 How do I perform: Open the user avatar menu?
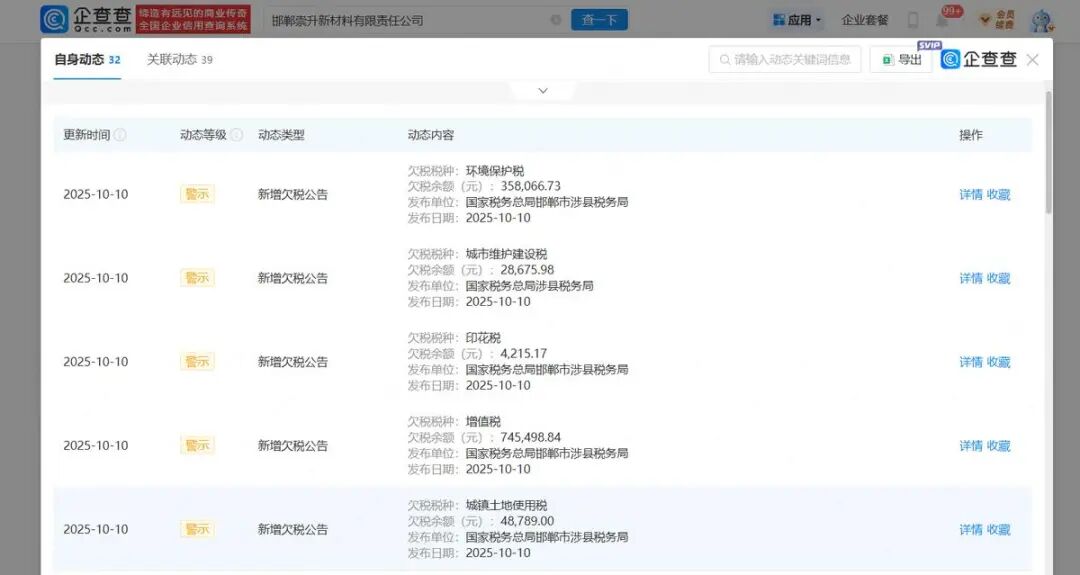1042,20
